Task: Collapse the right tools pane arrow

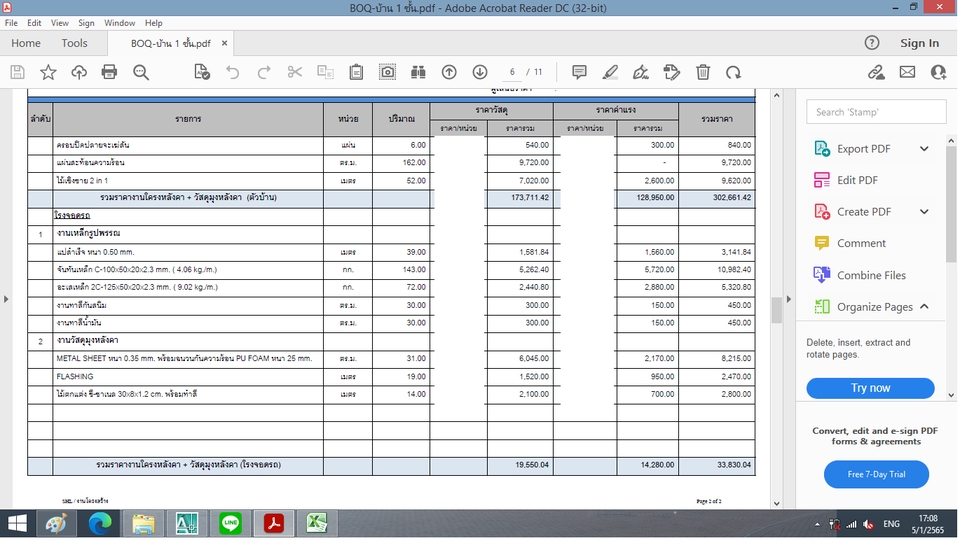Action: (x=789, y=299)
